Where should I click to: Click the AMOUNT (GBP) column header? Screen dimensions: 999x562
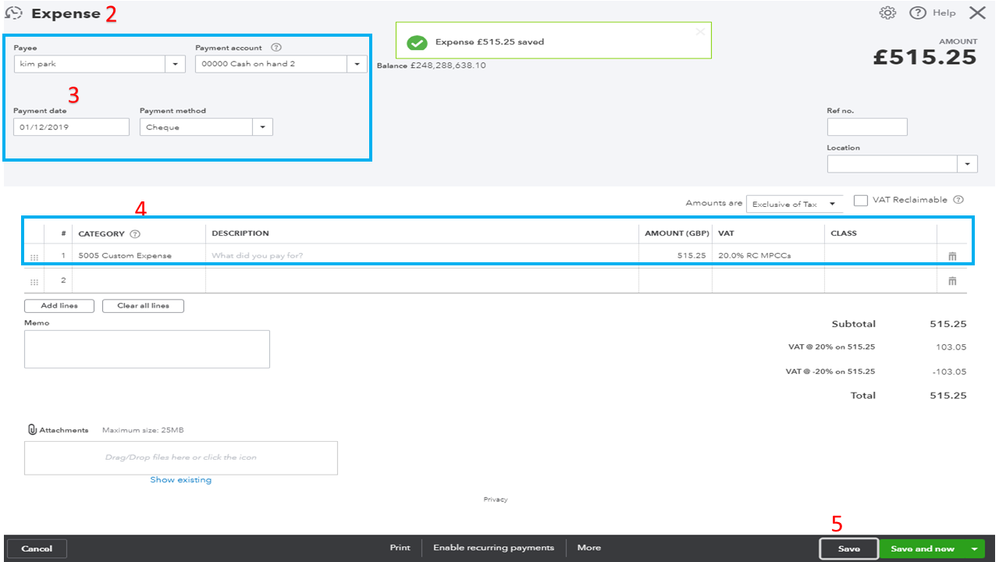(x=677, y=233)
